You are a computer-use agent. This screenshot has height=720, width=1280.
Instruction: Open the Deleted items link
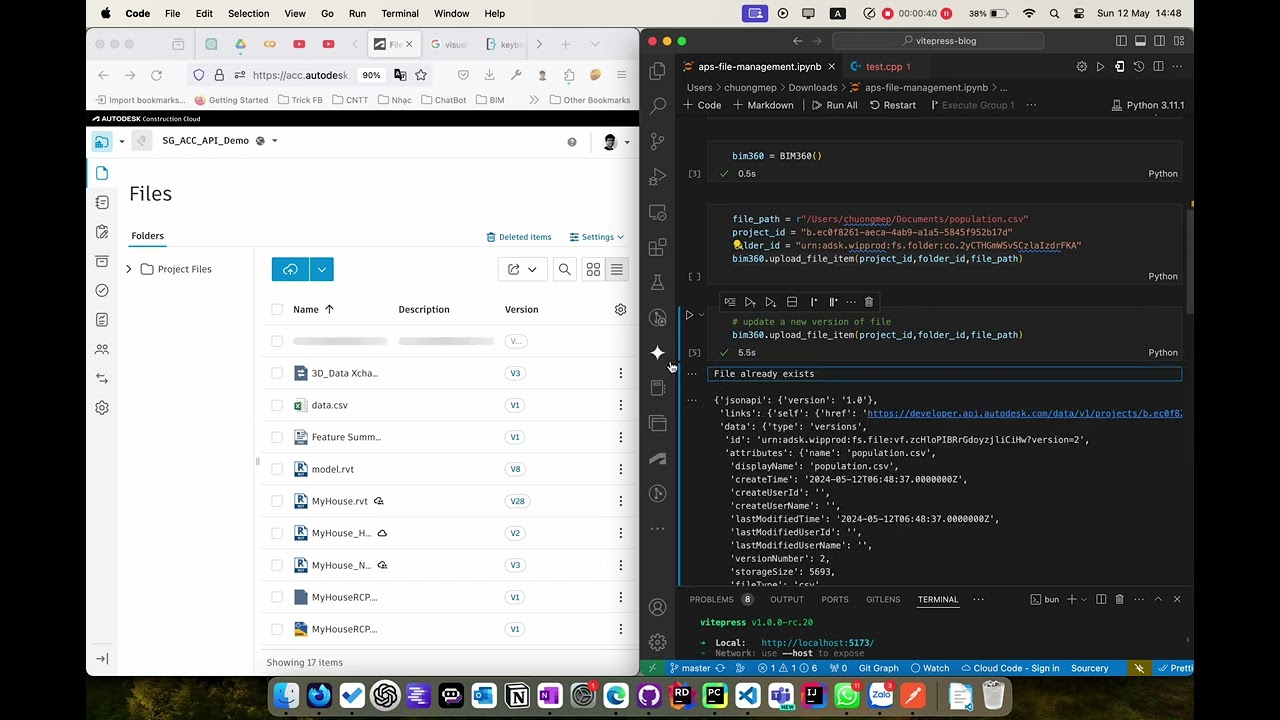click(x=519, y=237)
